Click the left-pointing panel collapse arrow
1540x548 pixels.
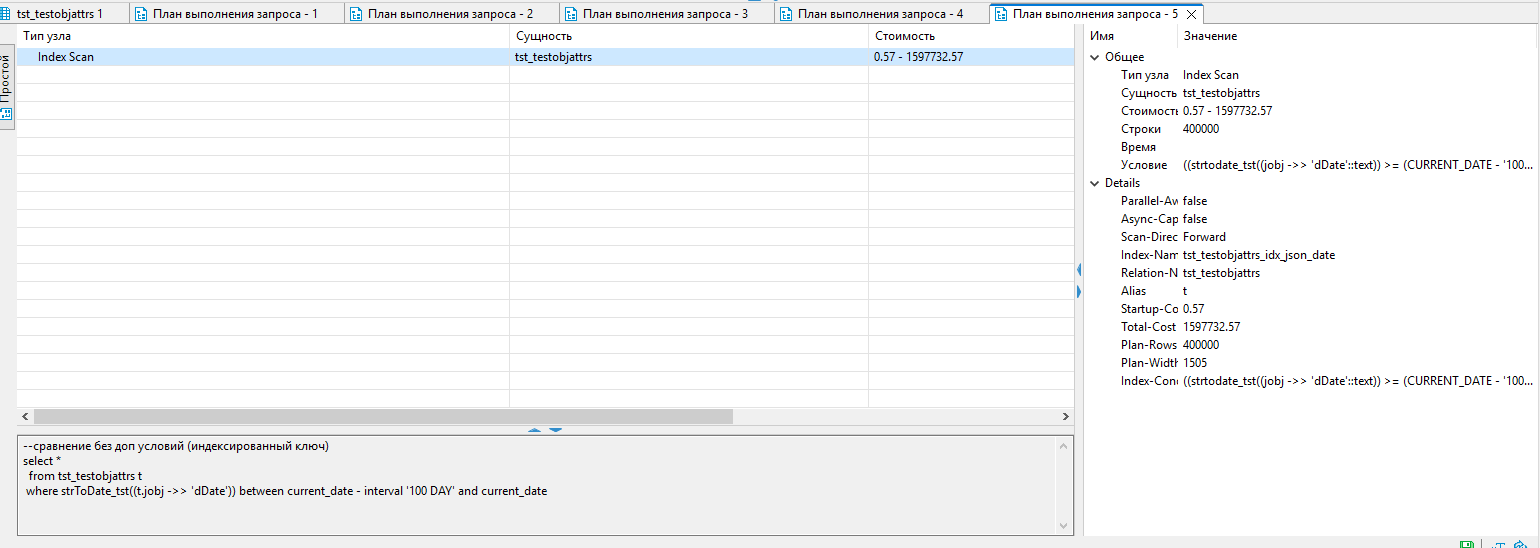coord(1079,270)
